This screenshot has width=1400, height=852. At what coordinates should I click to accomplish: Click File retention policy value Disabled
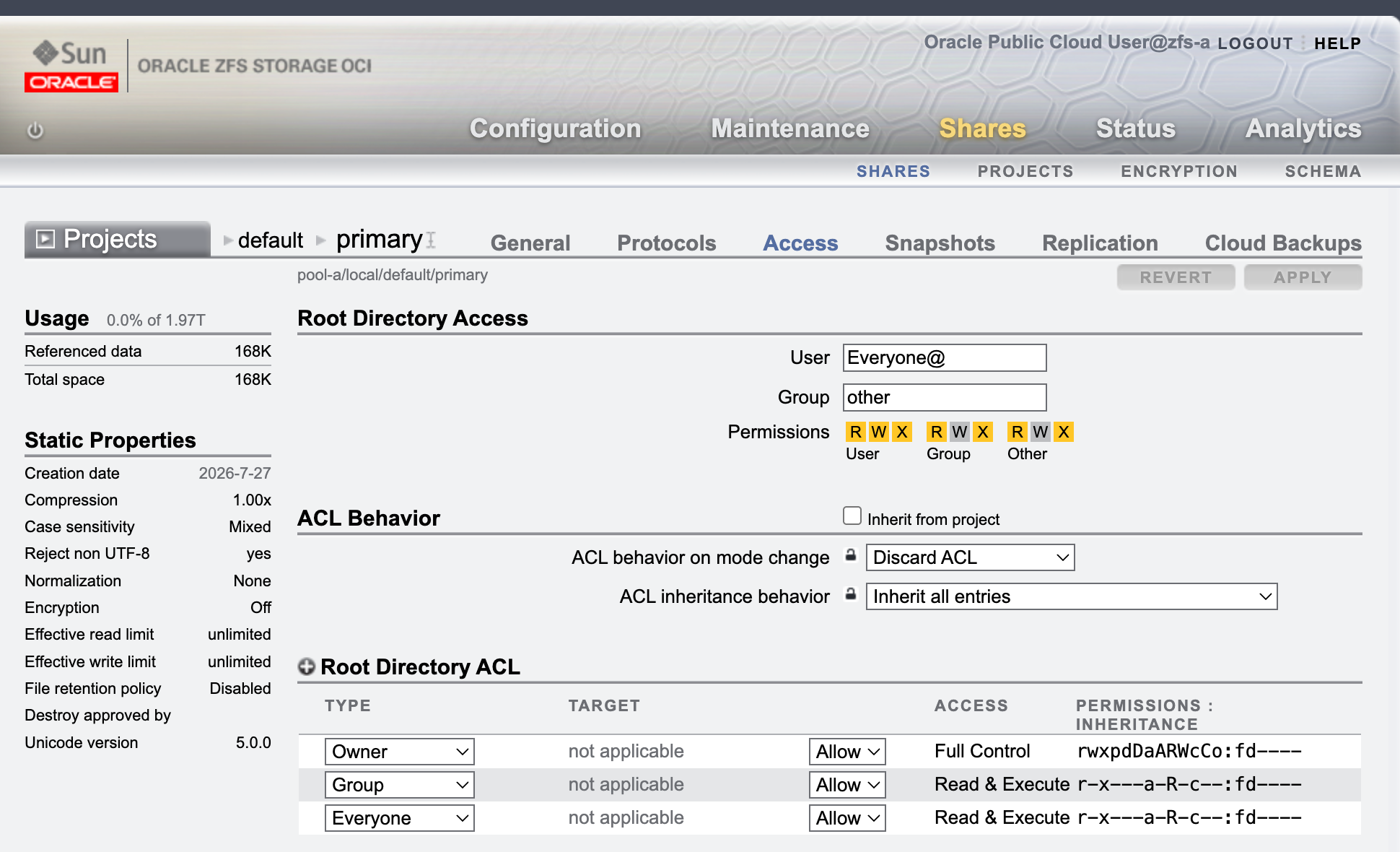240,688
